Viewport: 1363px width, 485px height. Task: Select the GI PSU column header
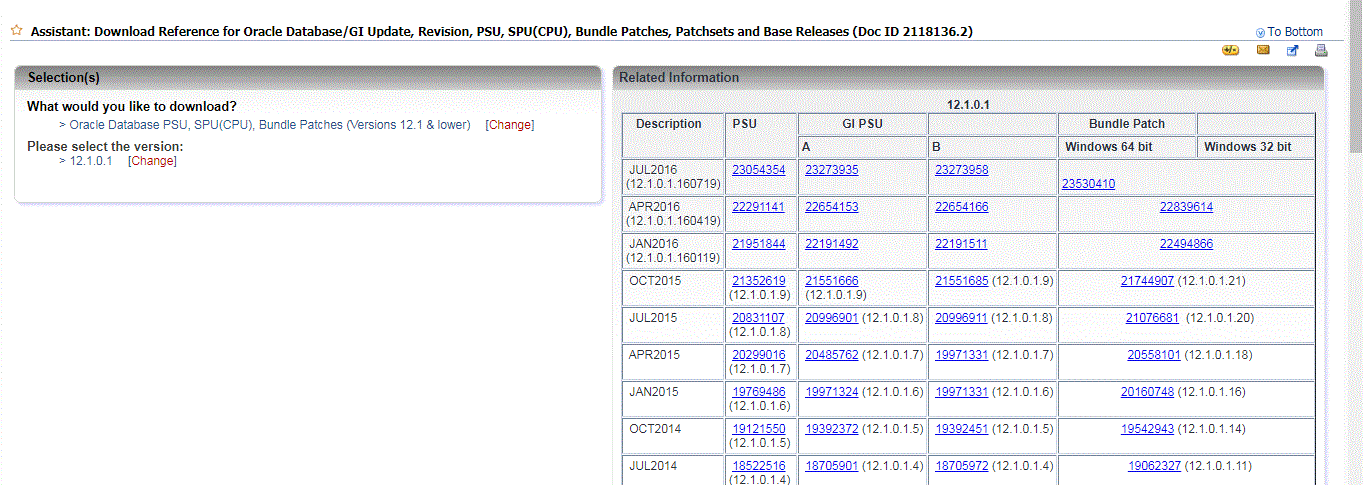(x=863, y=125)
